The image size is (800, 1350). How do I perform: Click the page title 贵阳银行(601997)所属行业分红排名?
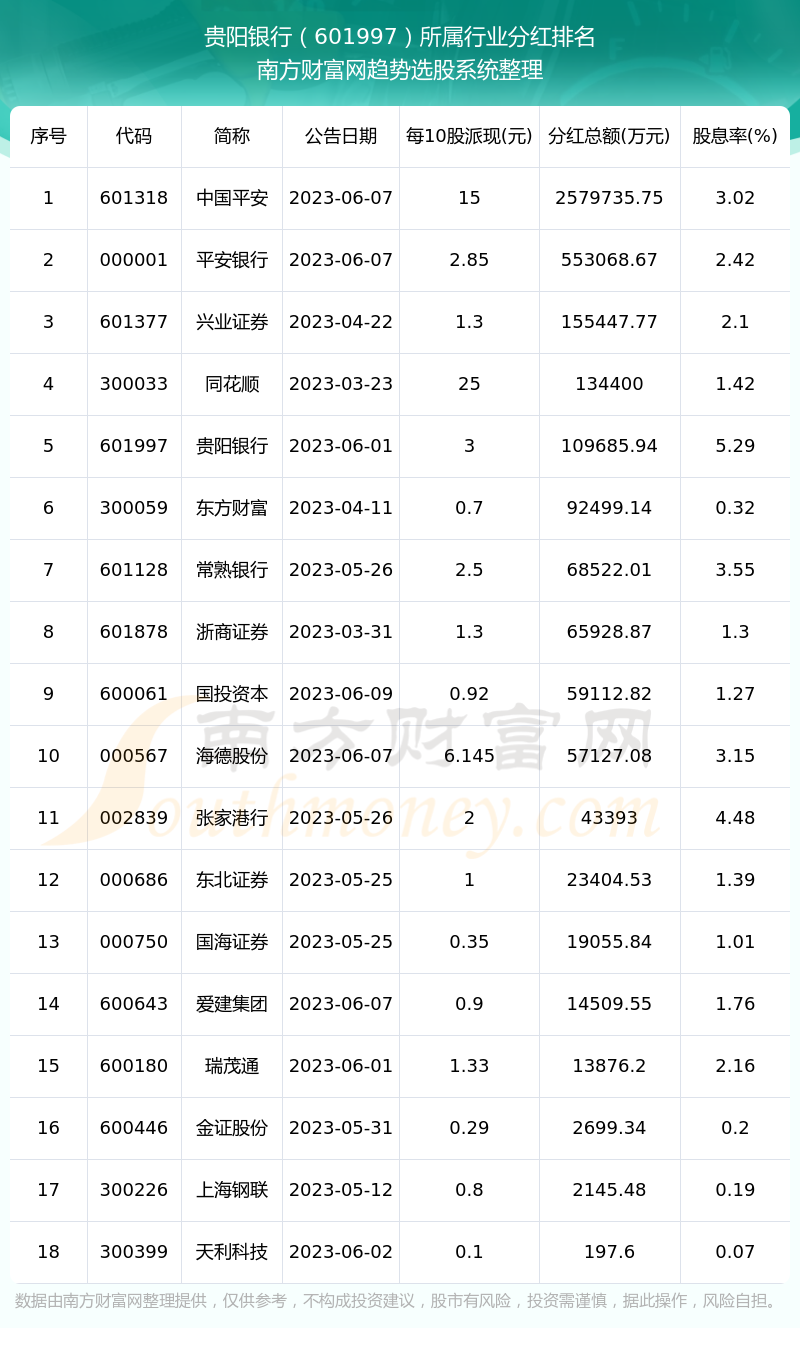(400, 37)
